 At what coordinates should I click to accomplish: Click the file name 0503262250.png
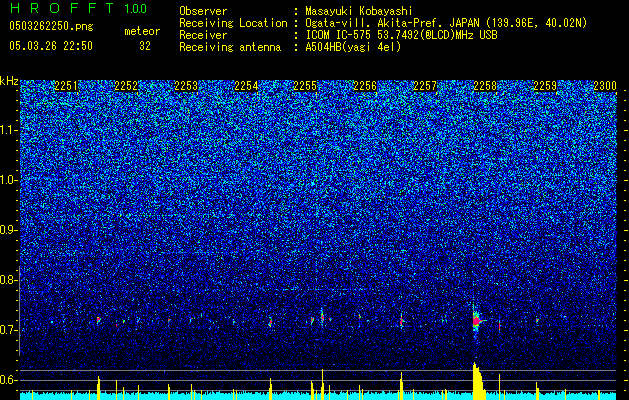pos(51,26)
